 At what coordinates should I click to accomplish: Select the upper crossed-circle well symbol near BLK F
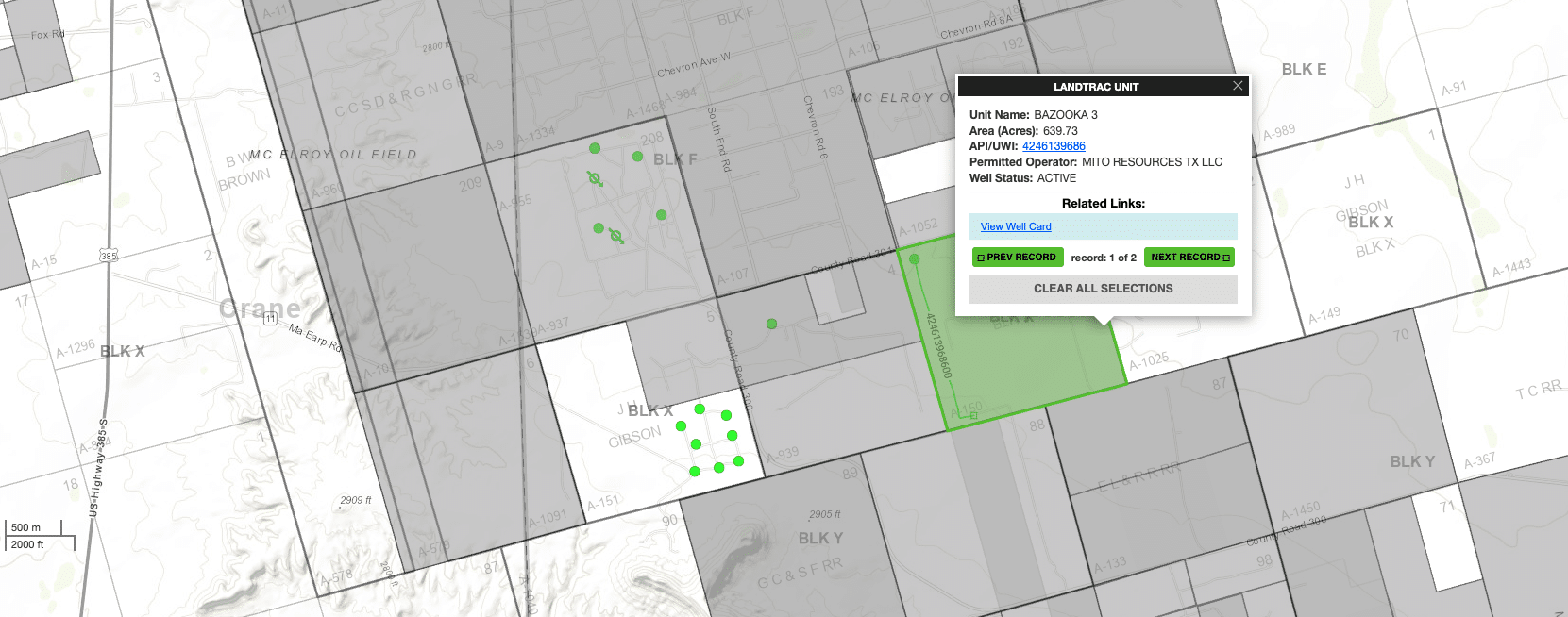595,178
